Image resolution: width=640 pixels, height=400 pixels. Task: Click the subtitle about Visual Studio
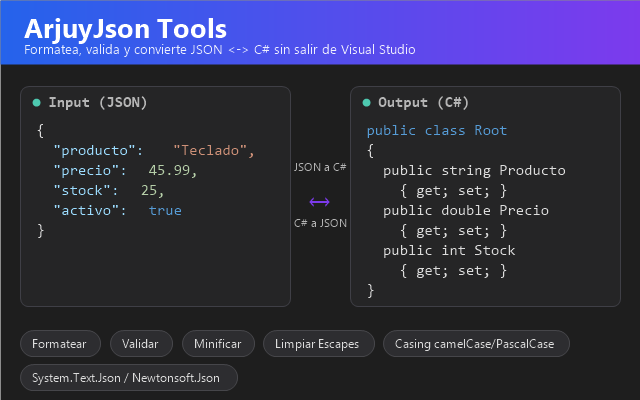pos(220,50)
